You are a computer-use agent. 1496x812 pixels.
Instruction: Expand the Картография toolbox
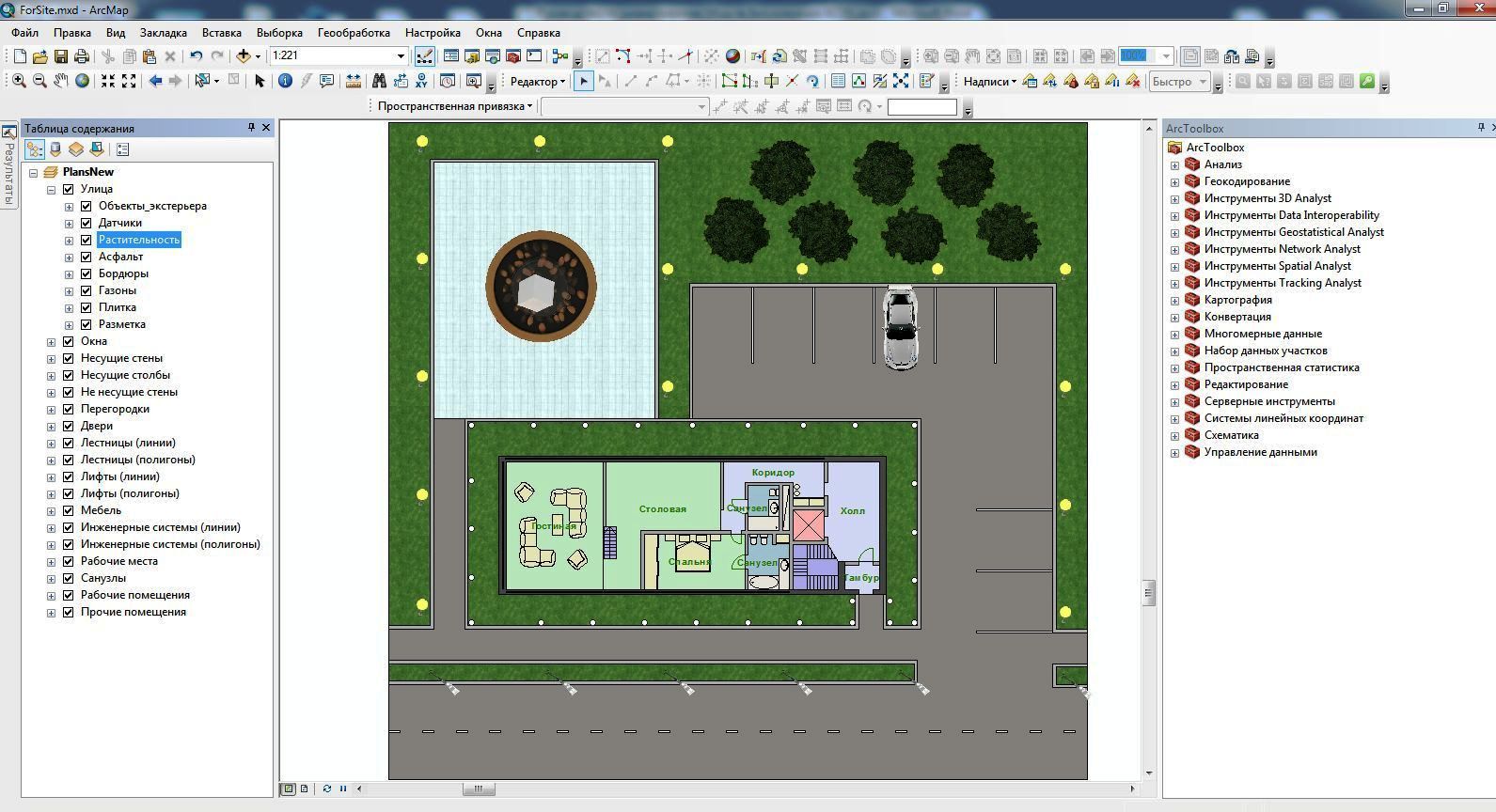pyautogui.click(x=1174, y=301)
